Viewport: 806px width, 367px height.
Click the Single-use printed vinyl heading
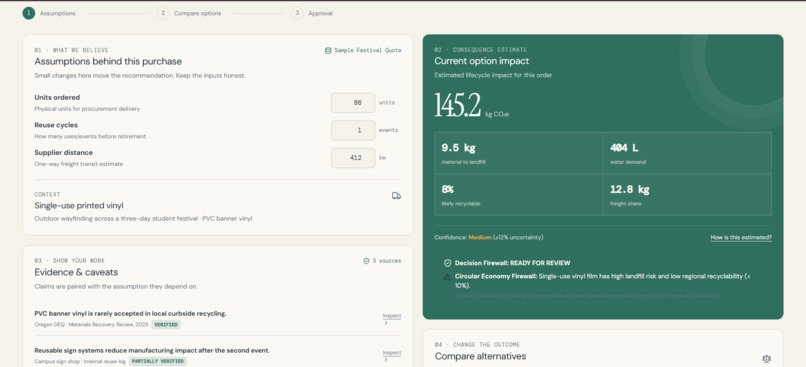(79, 206)
